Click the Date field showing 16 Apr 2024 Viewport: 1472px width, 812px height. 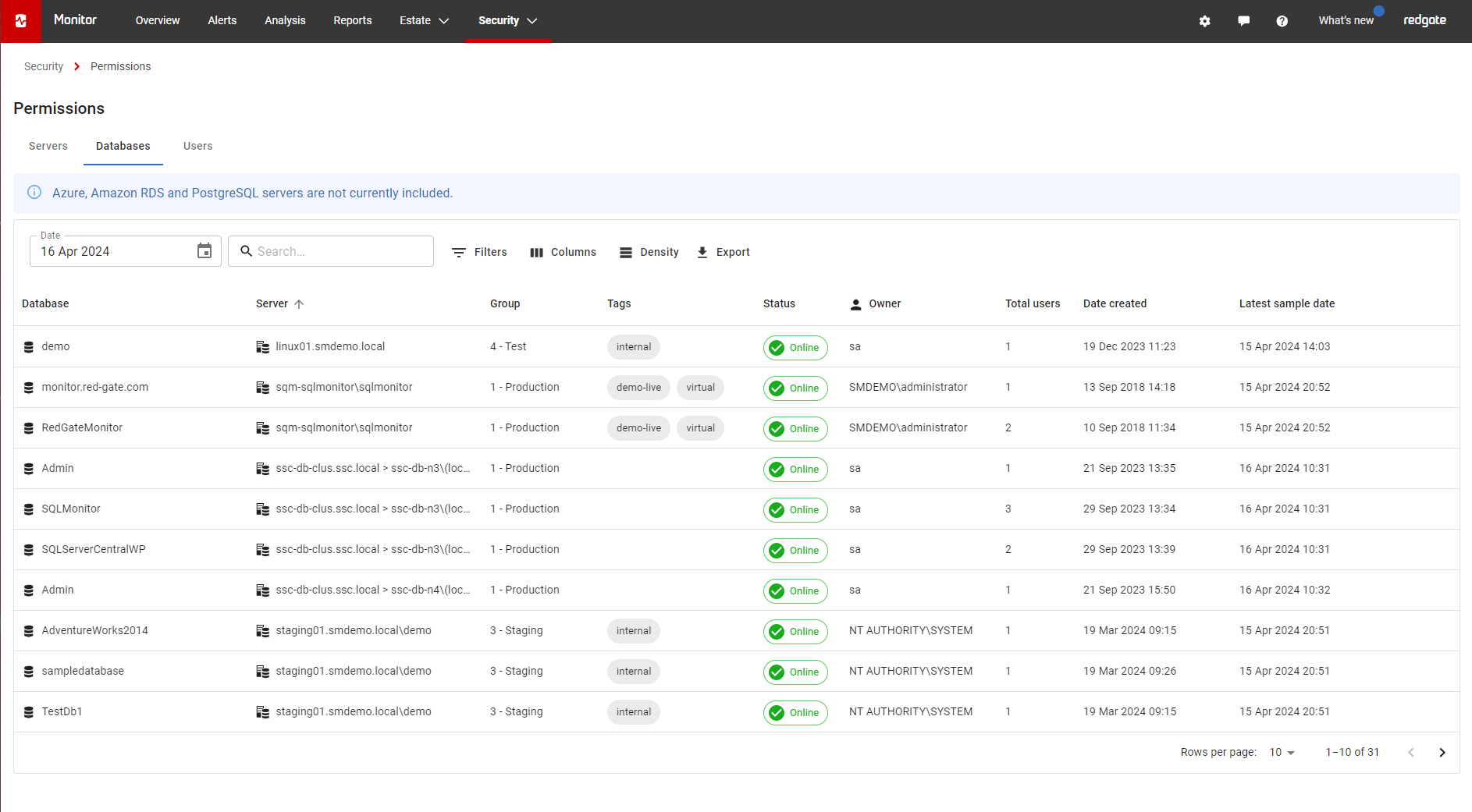pos(125,251)
